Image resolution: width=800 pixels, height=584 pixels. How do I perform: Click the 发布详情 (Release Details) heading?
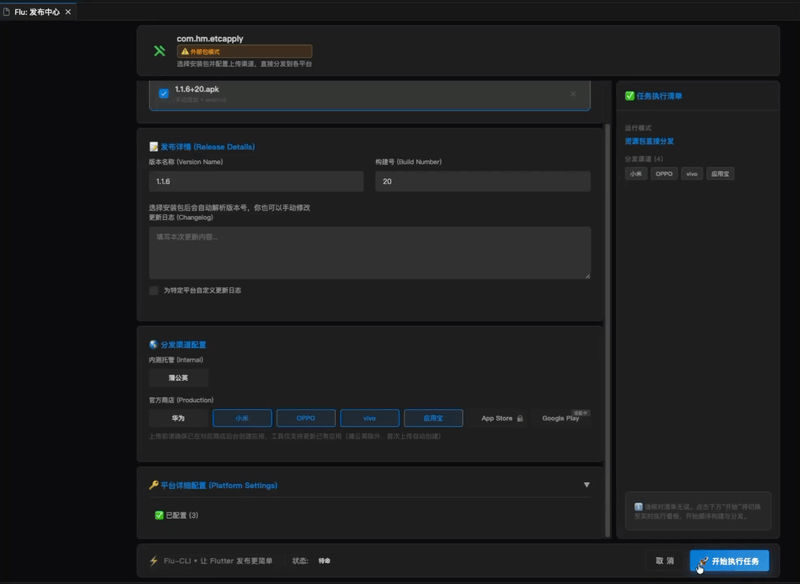click(208, 147)
